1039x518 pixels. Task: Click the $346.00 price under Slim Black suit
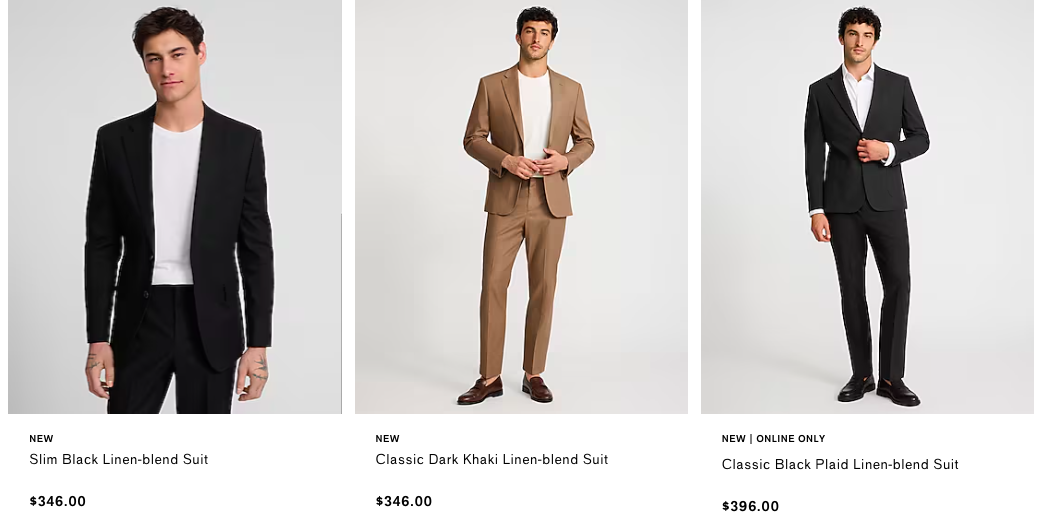pos(57,502)
